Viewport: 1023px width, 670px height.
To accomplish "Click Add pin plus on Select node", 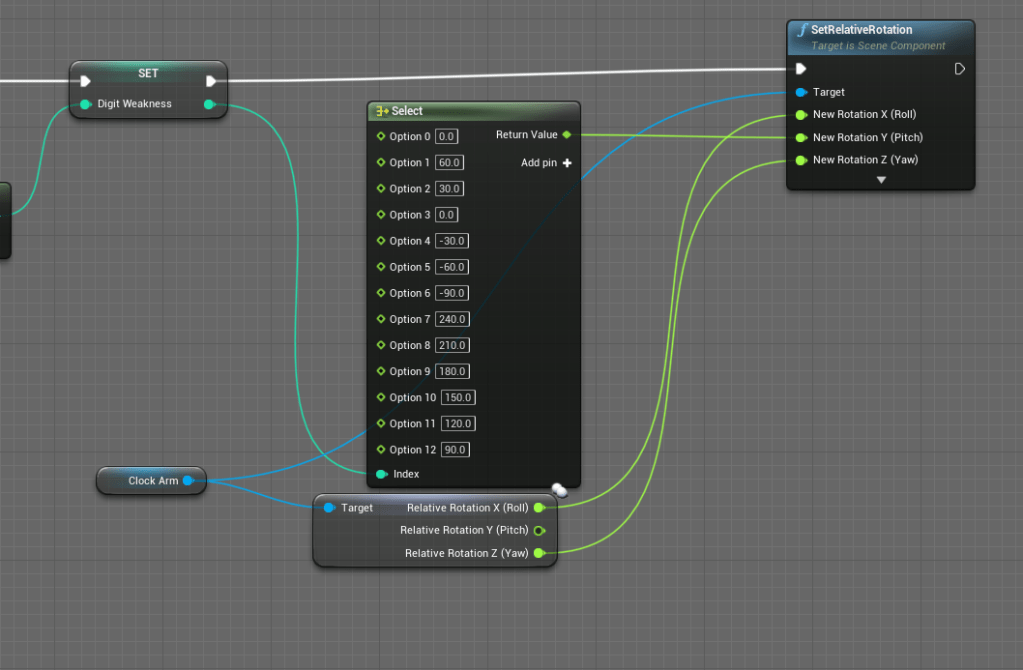I will pos(567,162).
